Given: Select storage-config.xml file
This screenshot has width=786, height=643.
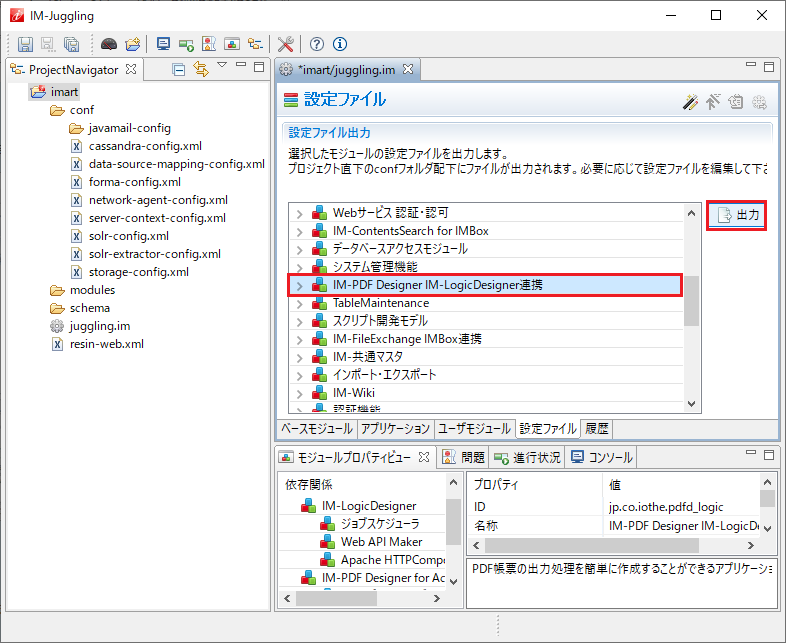Looking at the screenshot, I should pyautogui.click(x=139, y=272).
